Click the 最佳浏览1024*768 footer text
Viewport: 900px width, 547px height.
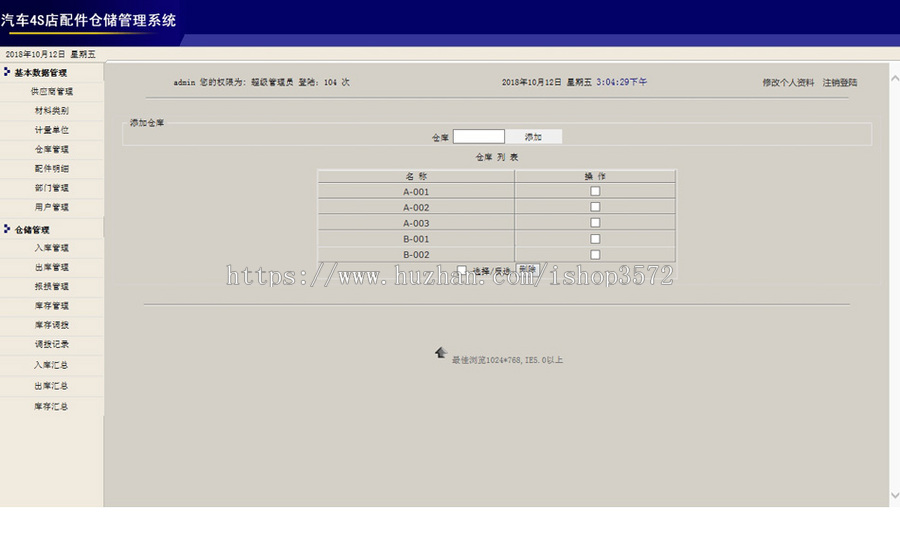pyautogui.click(x=507, y=360)
